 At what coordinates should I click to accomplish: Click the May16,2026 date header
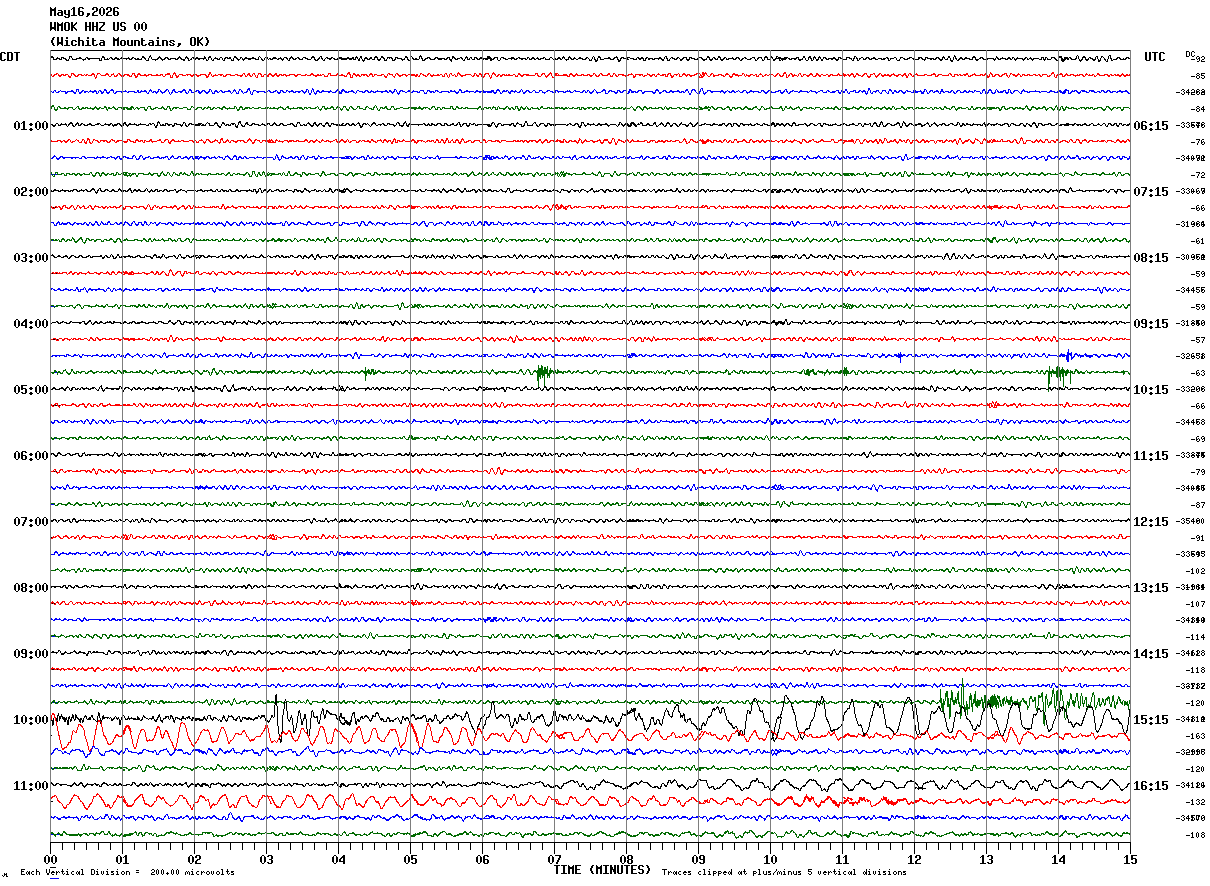(84, 12)
